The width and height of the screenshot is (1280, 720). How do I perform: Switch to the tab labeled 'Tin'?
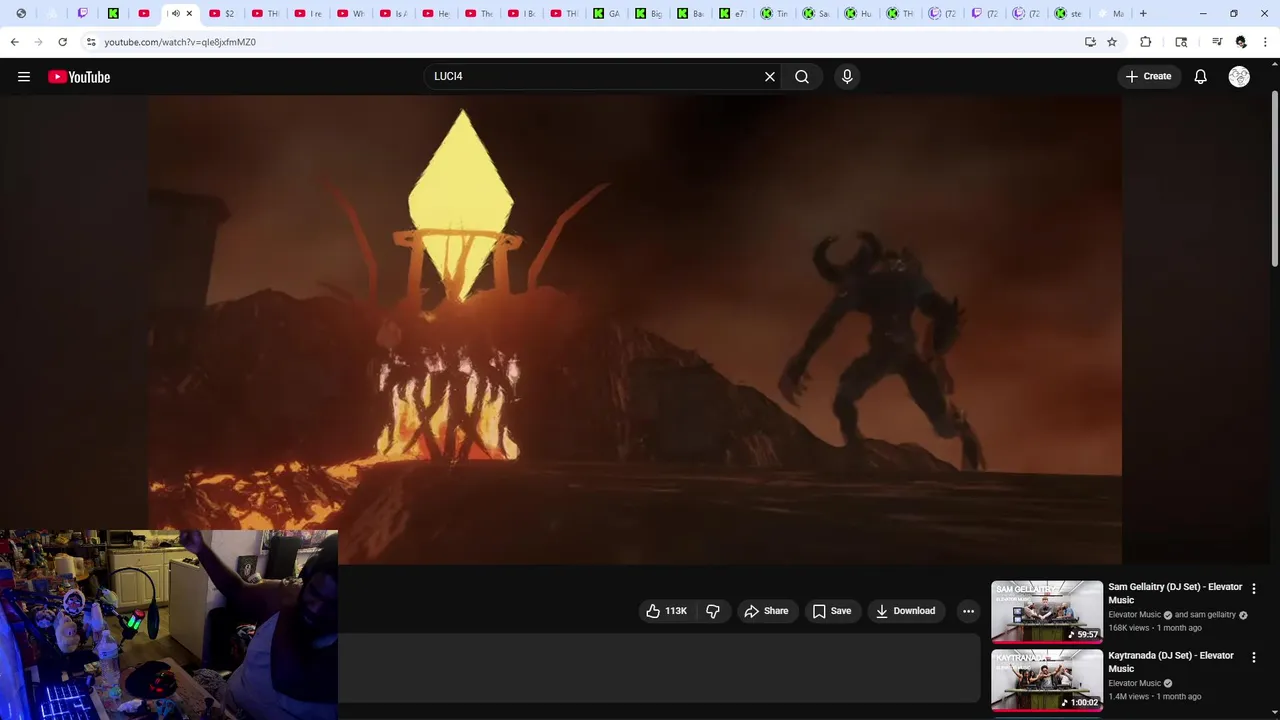[x=775, y=14]
